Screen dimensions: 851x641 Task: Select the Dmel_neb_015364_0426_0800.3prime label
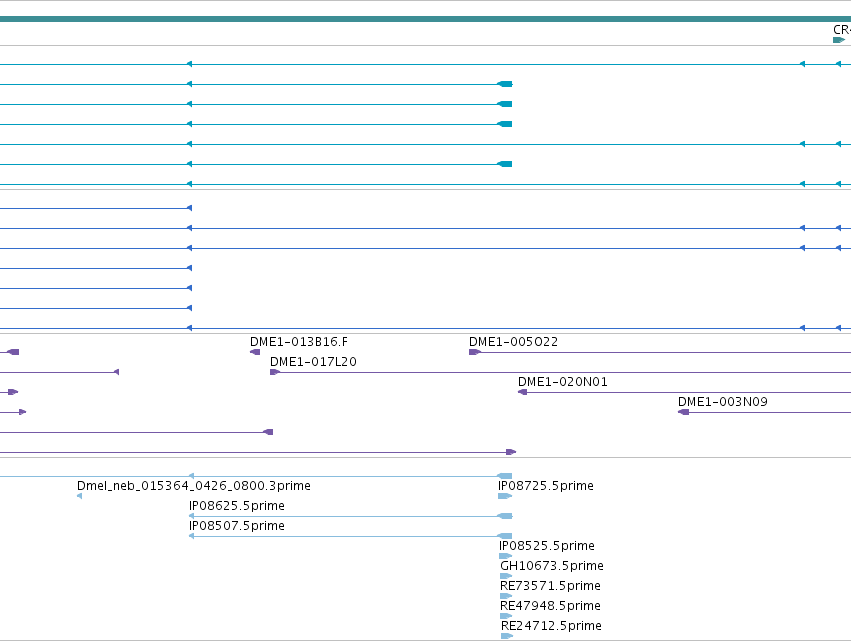point(194,486)
